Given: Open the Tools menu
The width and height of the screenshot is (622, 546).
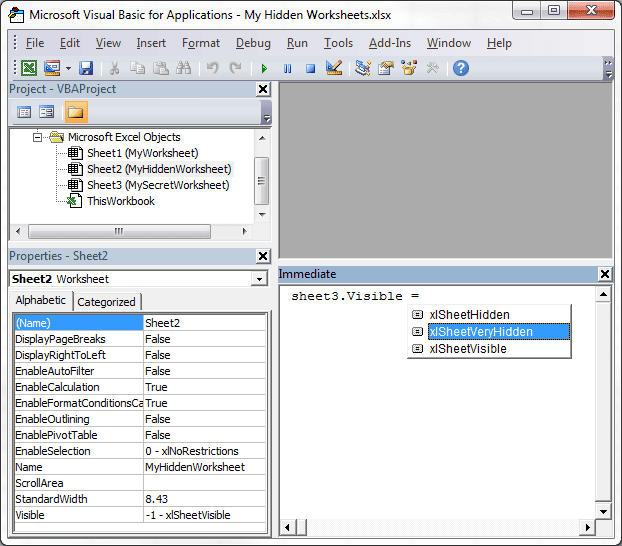Looking at the screenshot, I should tap(338, 43).
